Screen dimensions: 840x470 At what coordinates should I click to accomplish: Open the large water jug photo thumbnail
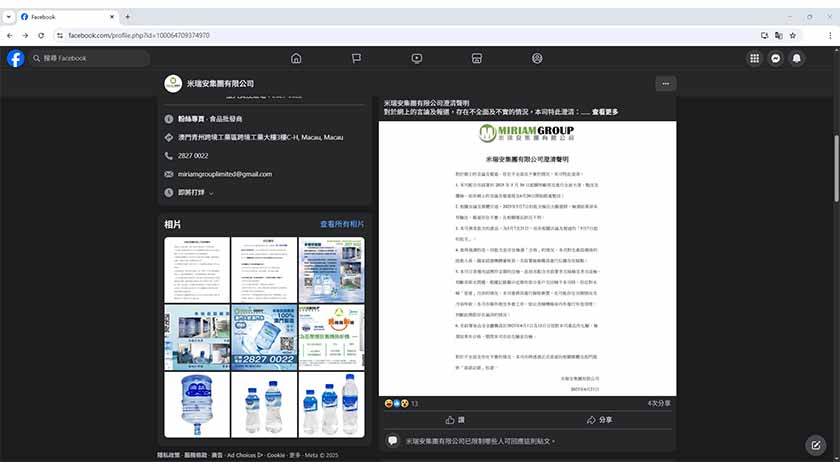point(197,405)
